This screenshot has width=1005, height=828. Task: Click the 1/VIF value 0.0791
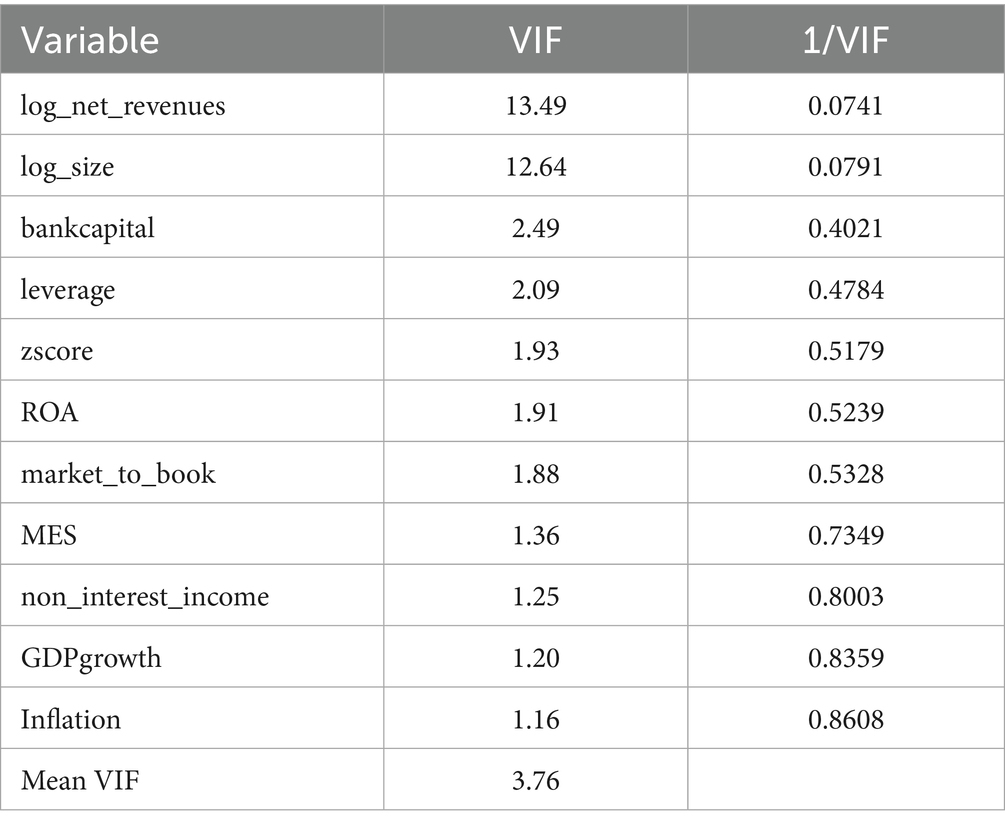click(845, 166)
